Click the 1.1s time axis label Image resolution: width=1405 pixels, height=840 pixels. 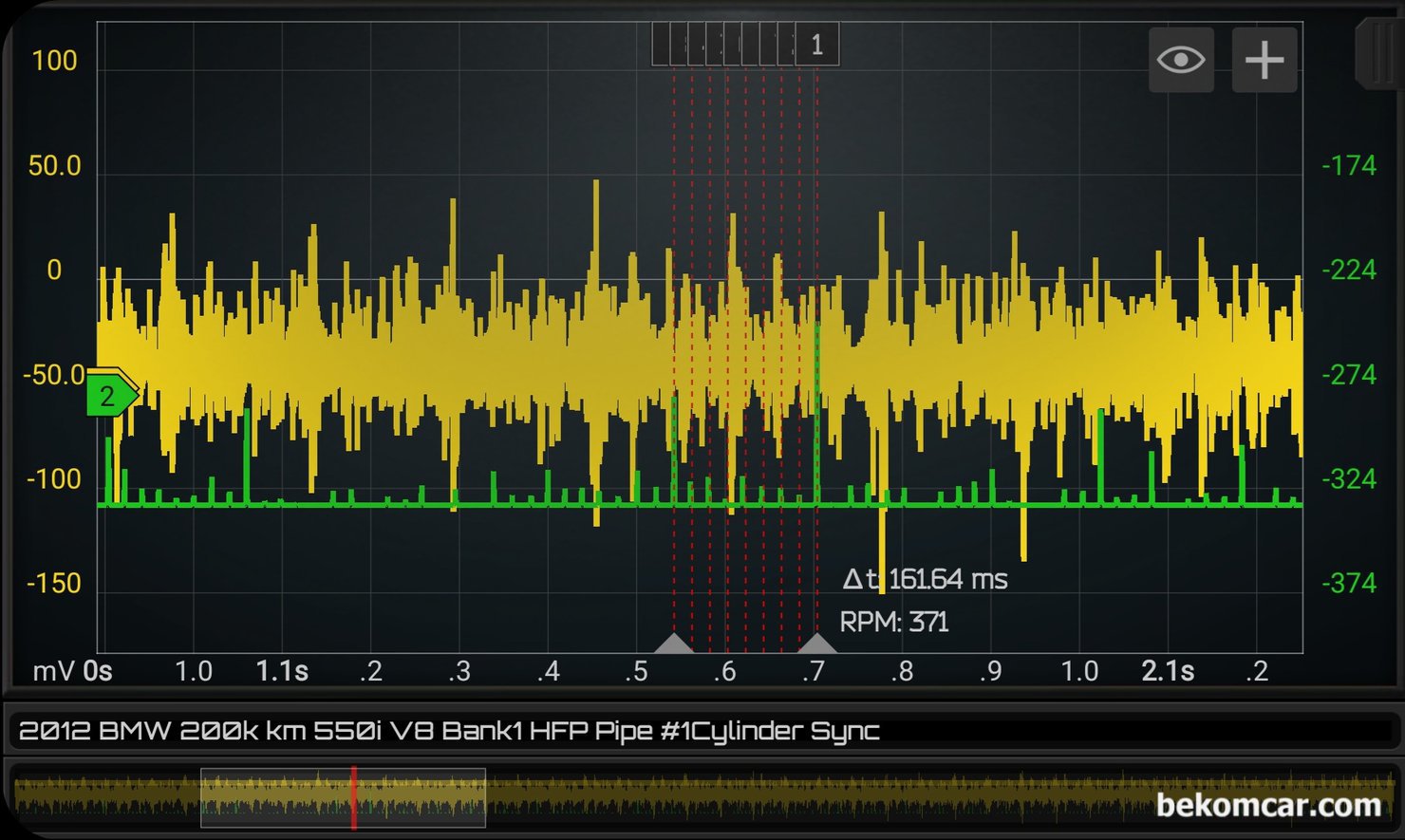282,672
